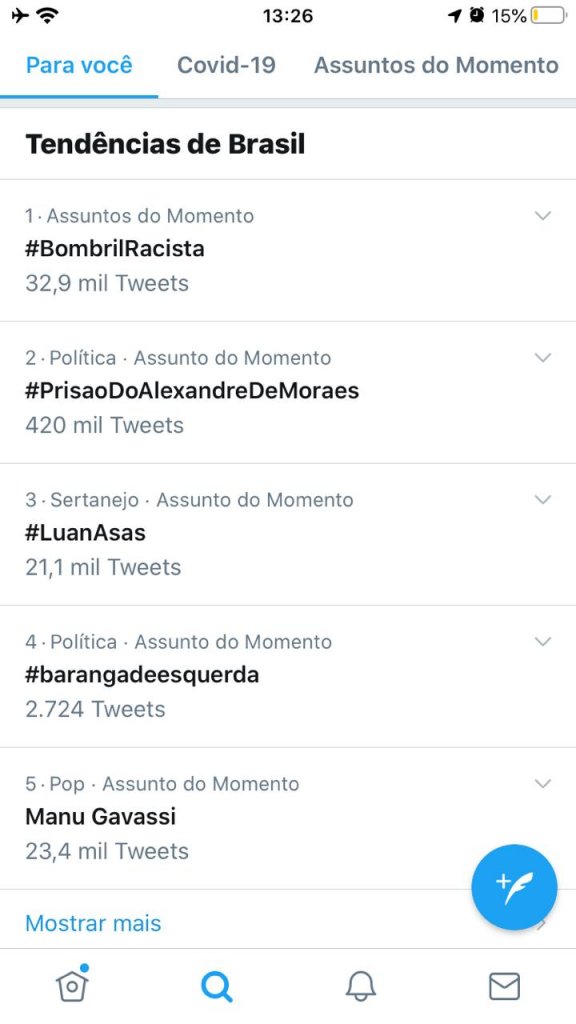Select the Para você tab
Screen dimensions: 576x1024
point(79,65)
